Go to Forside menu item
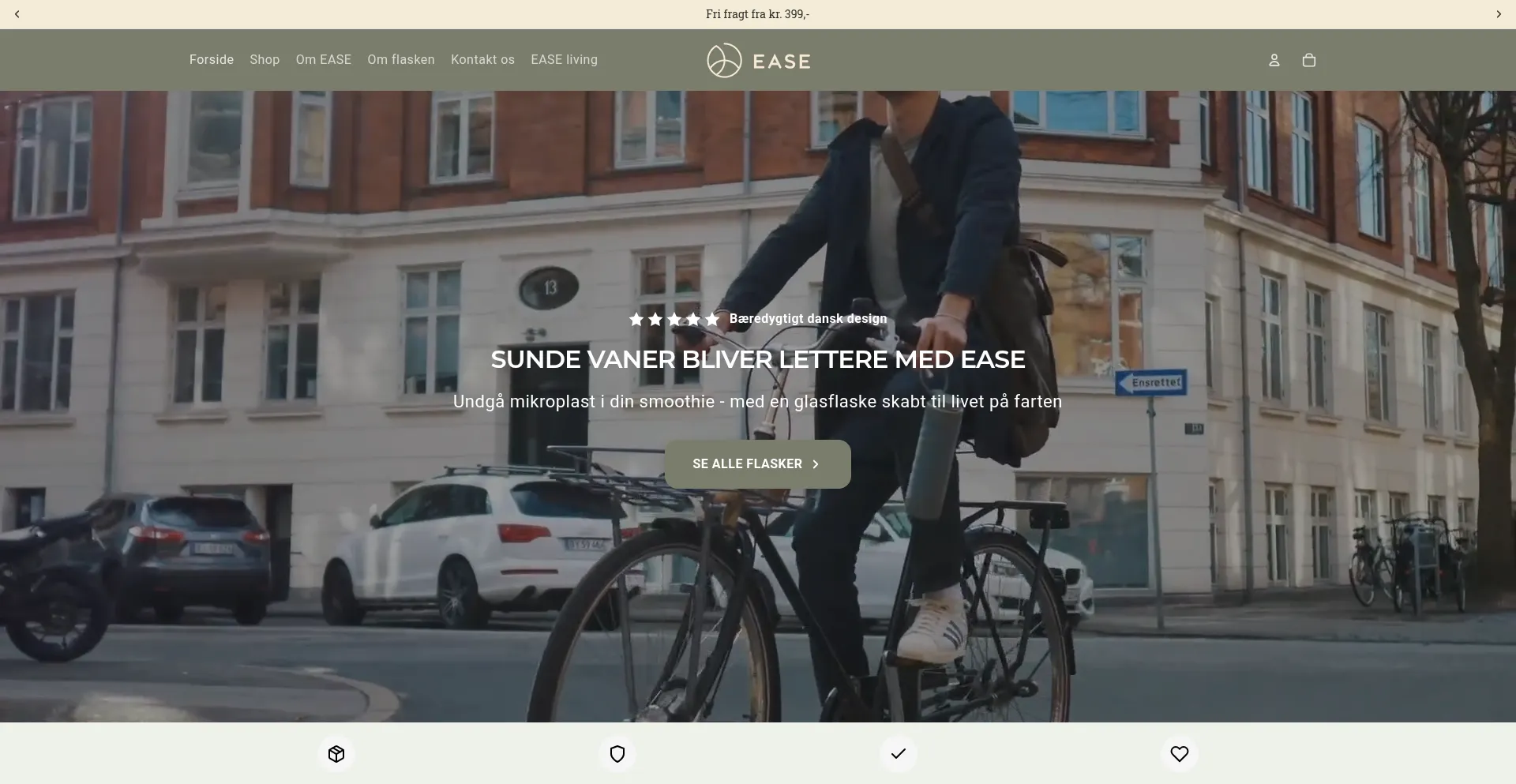The height and width of the screenshot is (784, 1516). tap(212, 60)
